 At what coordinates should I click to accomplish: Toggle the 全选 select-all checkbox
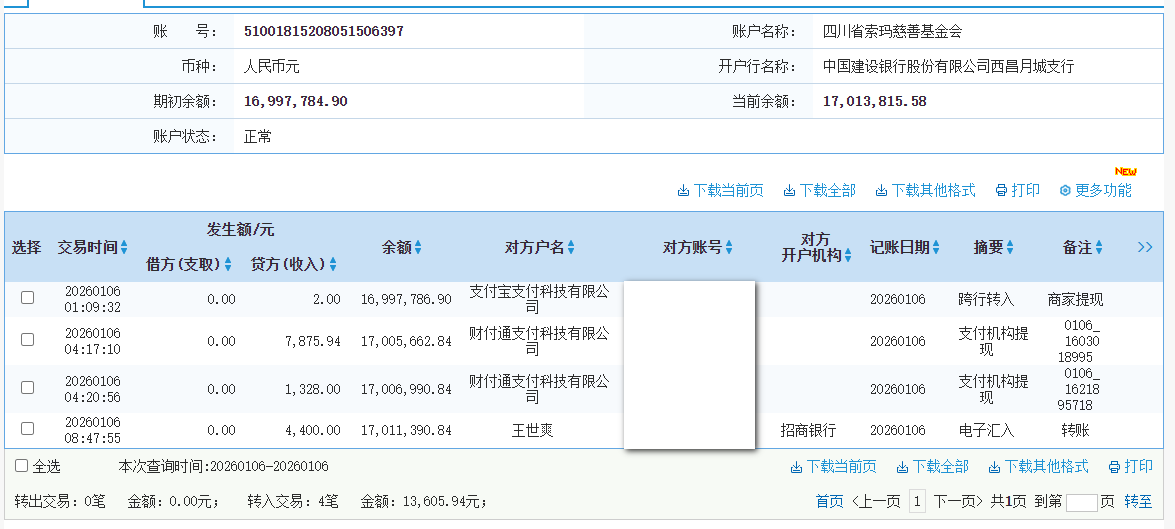tap(22, 466)
